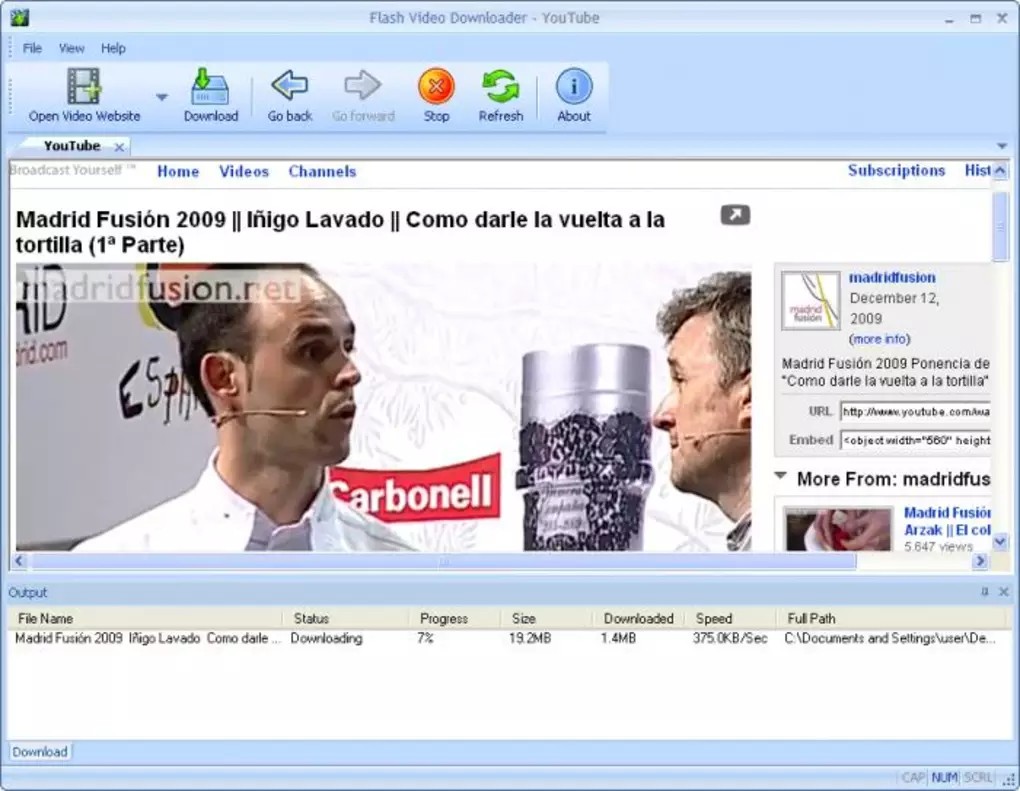This screenshot has height=791, width=1020.
Task: Select the Download tab at the bottom
Action: coord(40,752)
